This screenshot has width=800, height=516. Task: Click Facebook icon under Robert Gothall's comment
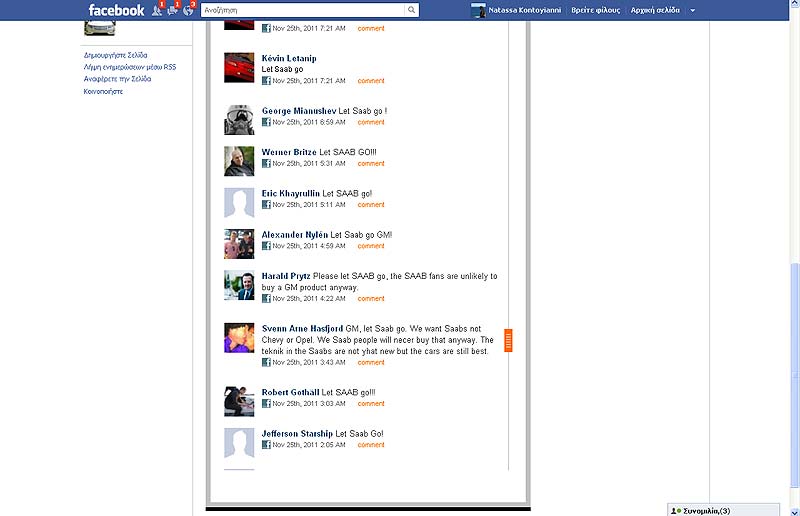pos(267,404)
